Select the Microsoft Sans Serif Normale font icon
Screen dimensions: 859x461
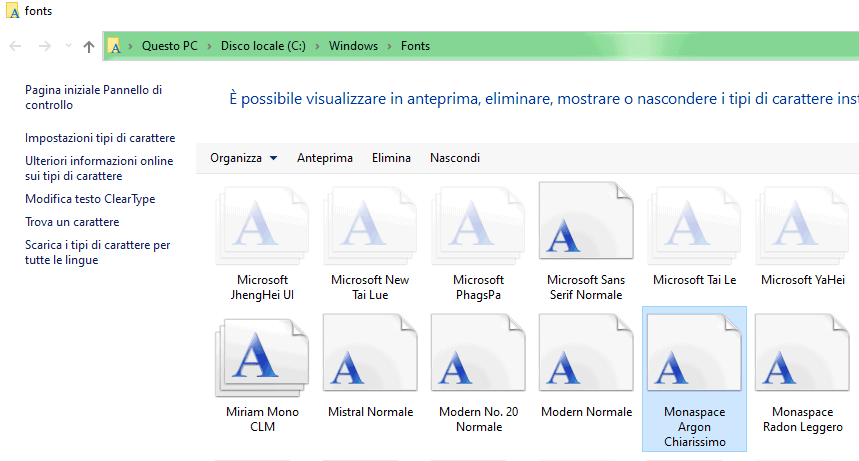586,221
